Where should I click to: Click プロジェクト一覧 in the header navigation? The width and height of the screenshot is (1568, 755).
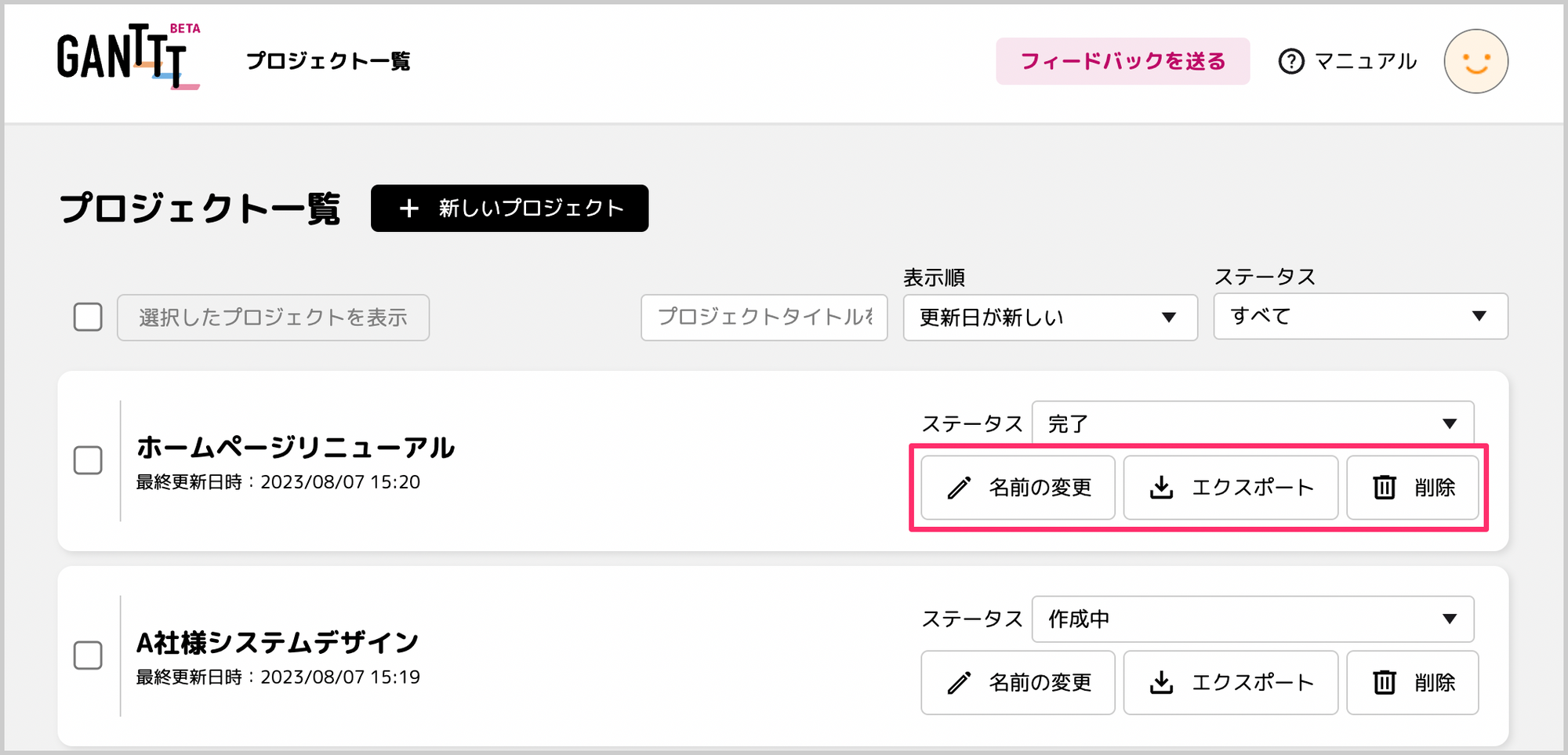(328, 61)
